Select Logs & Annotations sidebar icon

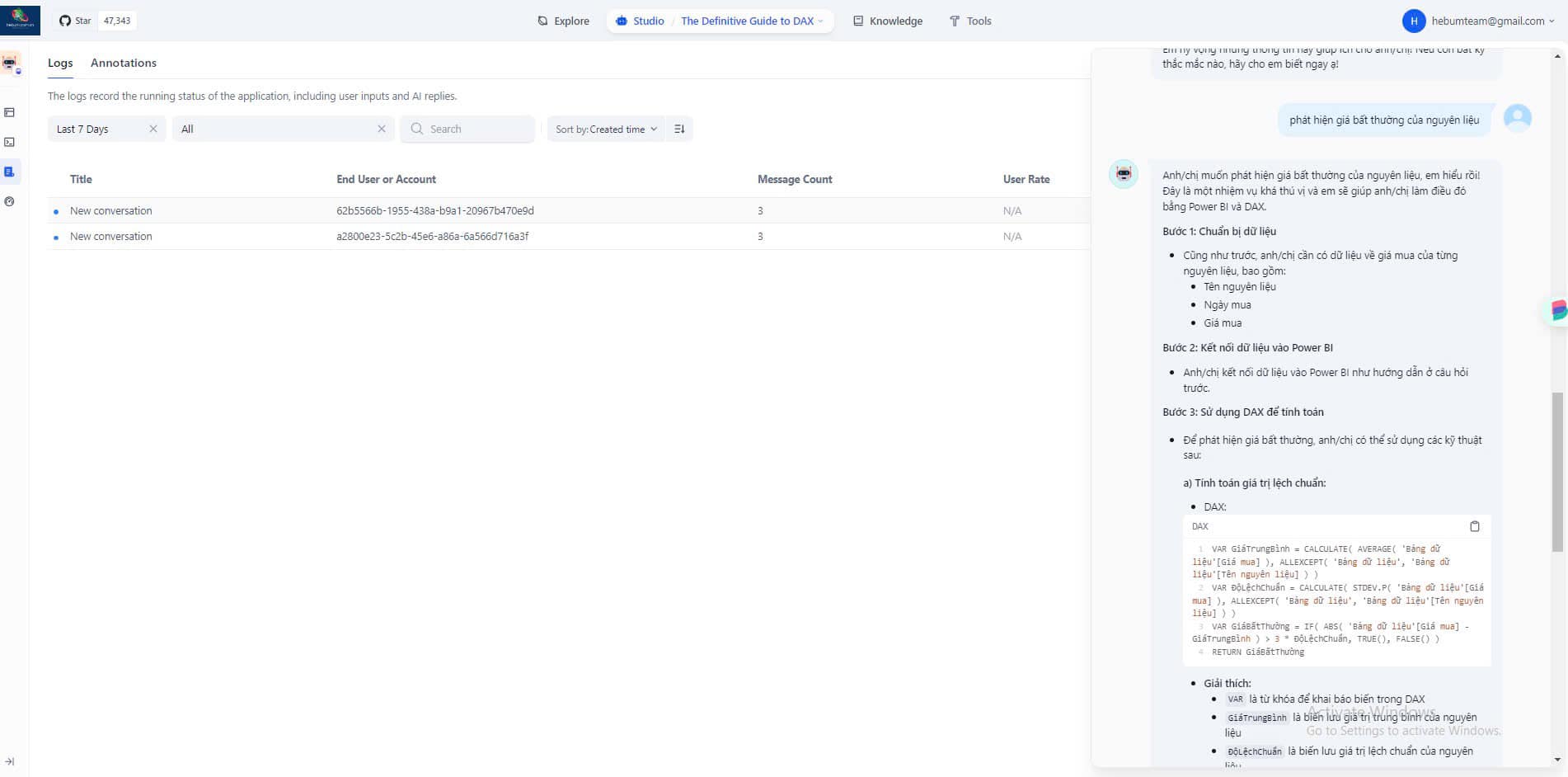[x=10, y=172]
